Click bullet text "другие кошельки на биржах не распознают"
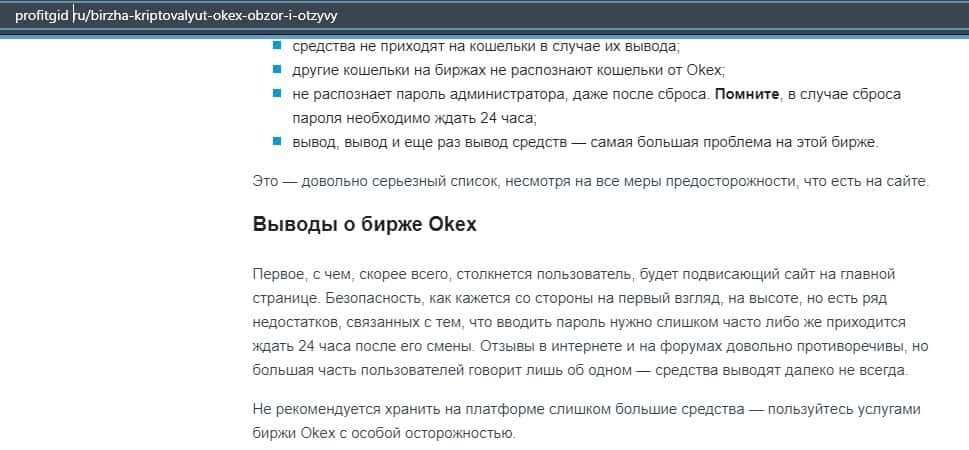The width and height of the screenshot is (969, 450). (508, 70)
